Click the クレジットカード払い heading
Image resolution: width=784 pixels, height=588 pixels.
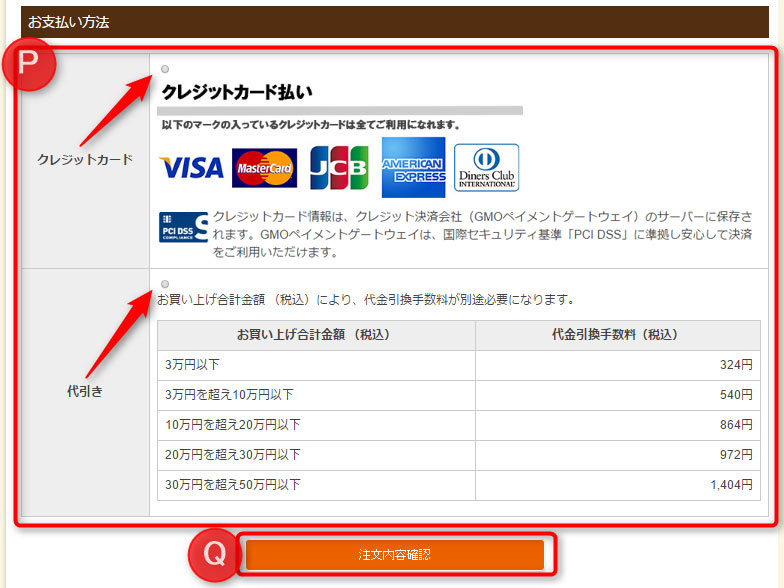[x=238, y=92]
